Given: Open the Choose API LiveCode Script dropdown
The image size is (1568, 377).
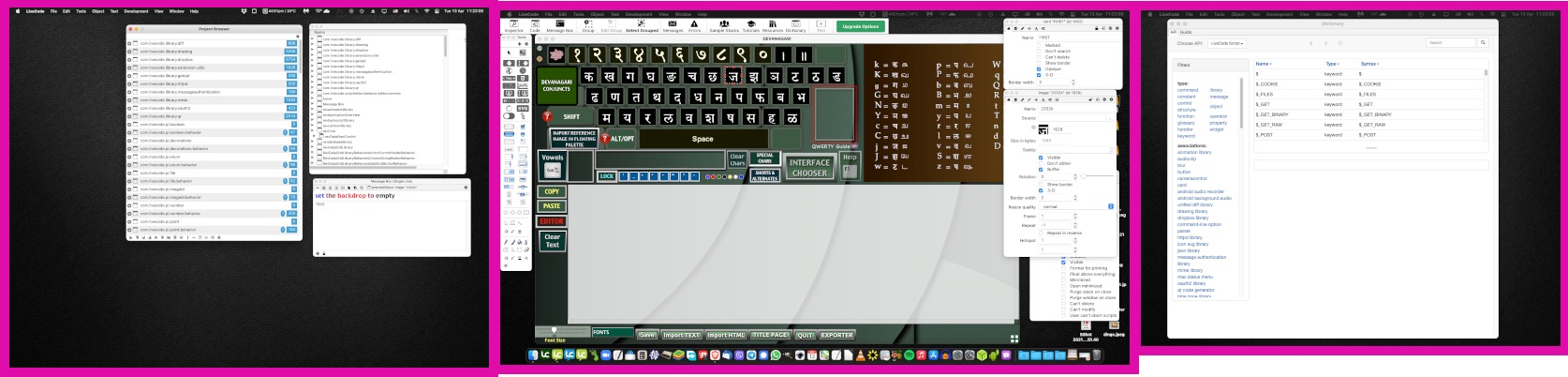Looking at the screenshot, I should (x=1226, y=43).
